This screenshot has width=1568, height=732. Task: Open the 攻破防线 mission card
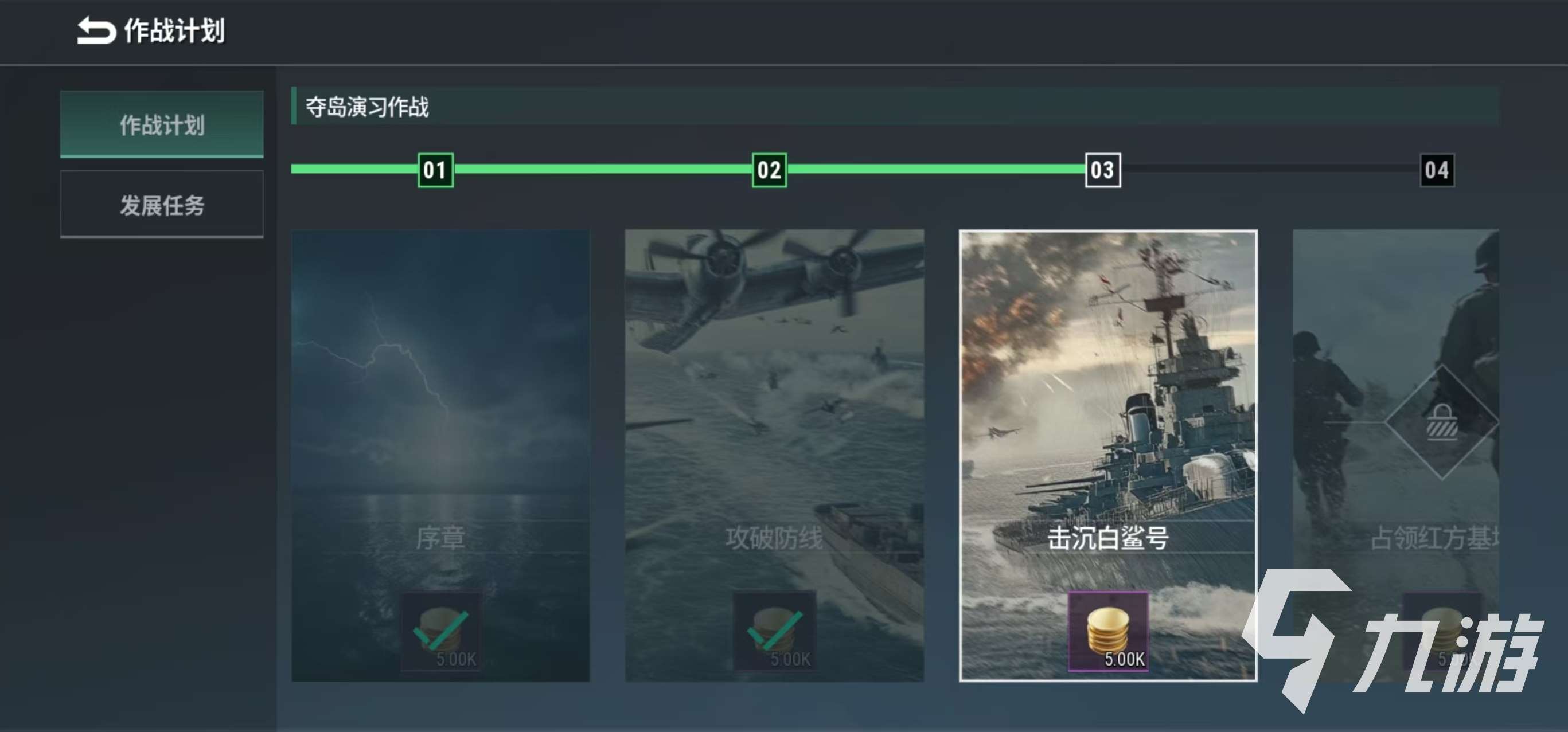(x=774, y=455)
